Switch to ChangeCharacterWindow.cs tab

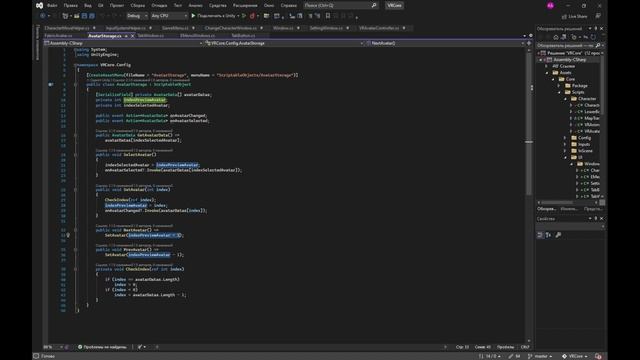[231, 28]
